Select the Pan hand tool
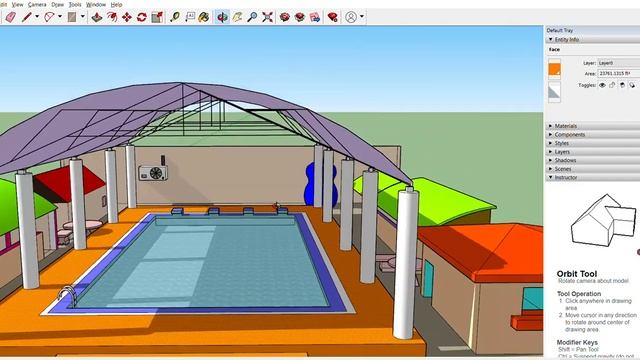The image size is (640, 360). click(x=237, y=17)
